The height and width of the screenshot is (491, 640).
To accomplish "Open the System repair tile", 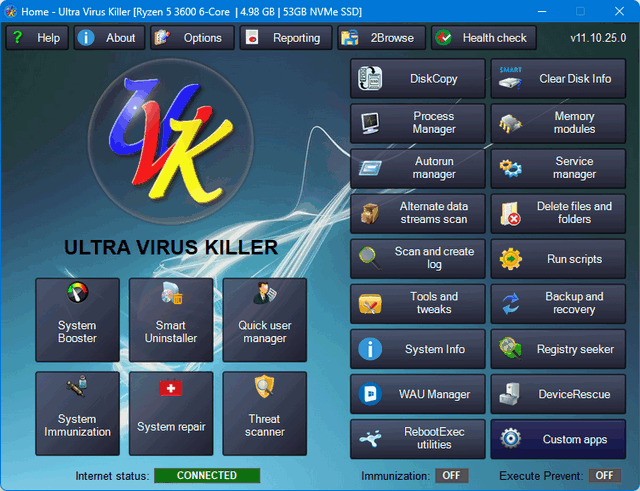I will (x=171, y=413).
